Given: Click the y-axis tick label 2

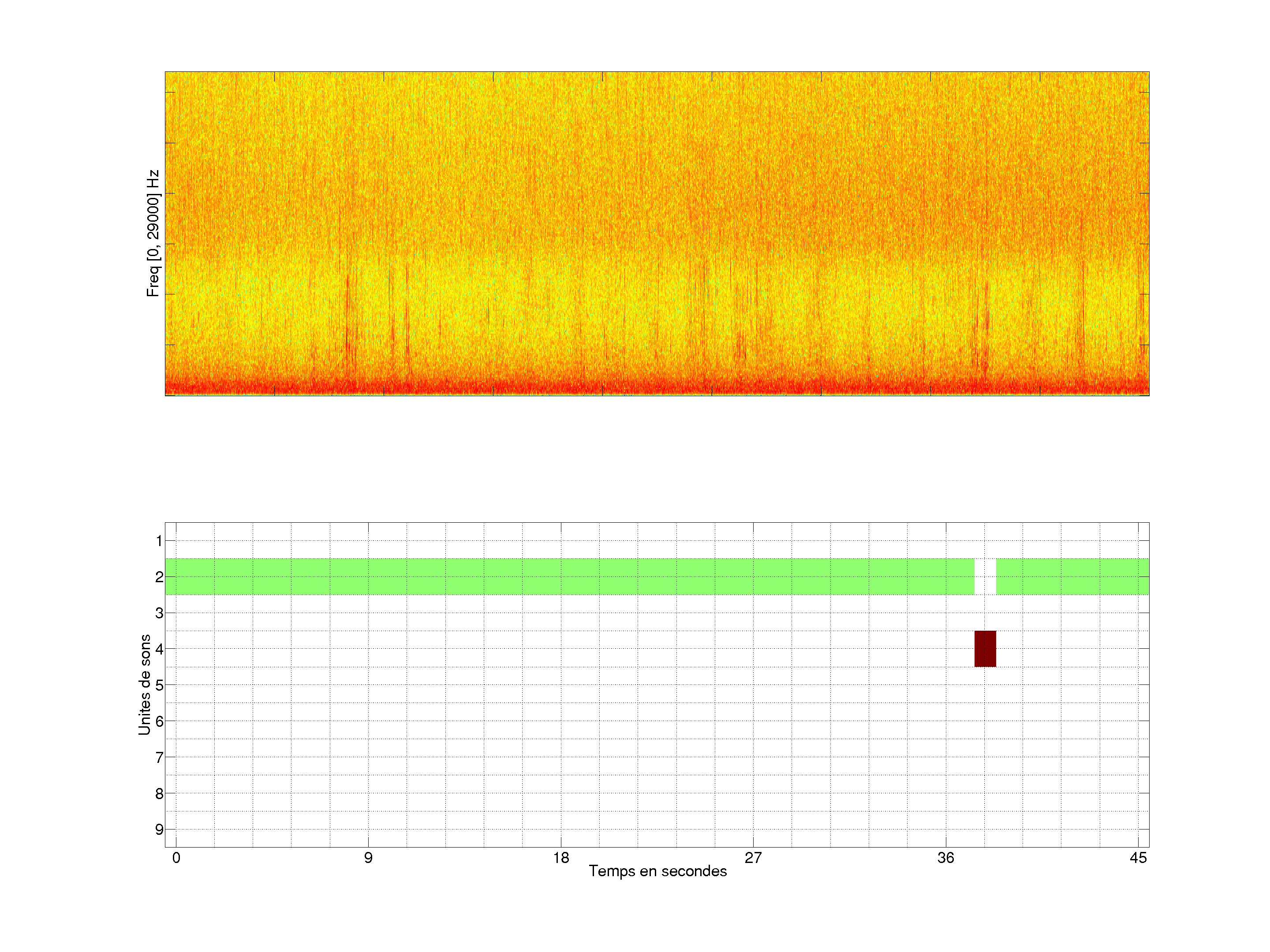Looking at the screenshot, I should click(x=159, y=576).
